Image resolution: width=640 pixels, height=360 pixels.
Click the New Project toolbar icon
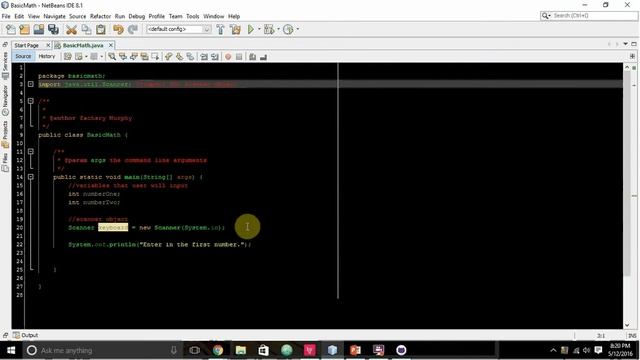click(x=24, y=29)
